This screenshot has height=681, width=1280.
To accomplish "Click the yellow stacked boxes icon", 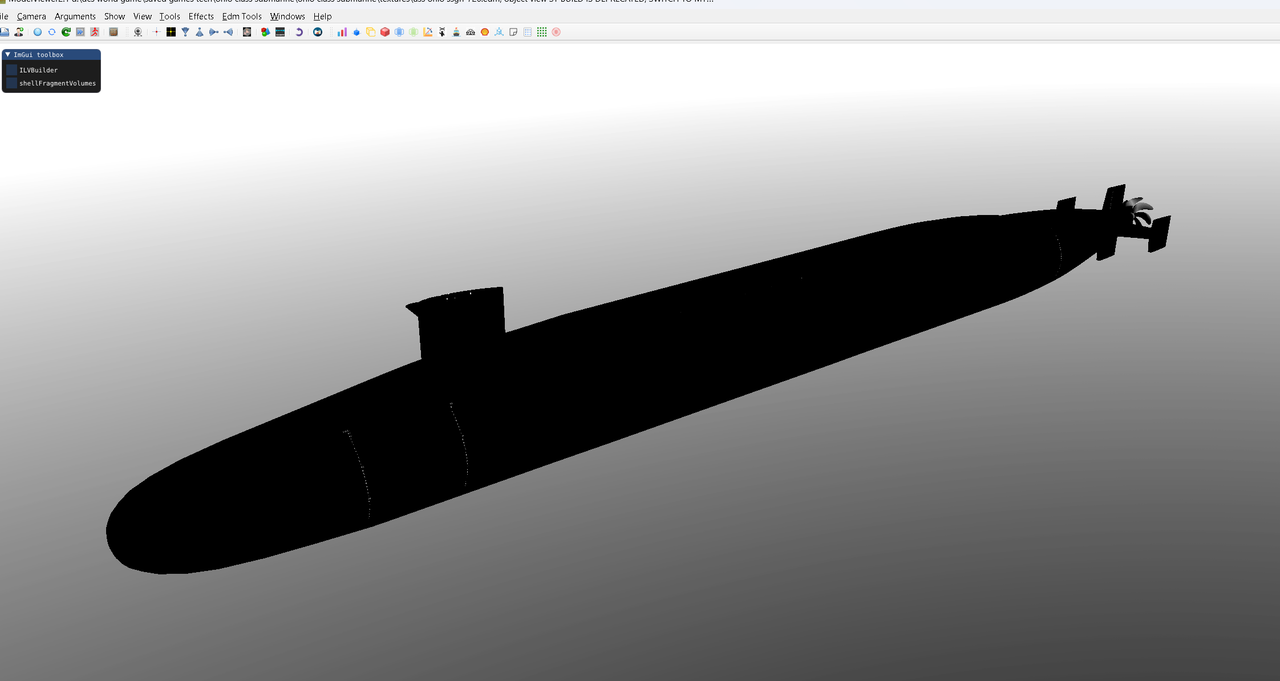I will pos(370,32).
